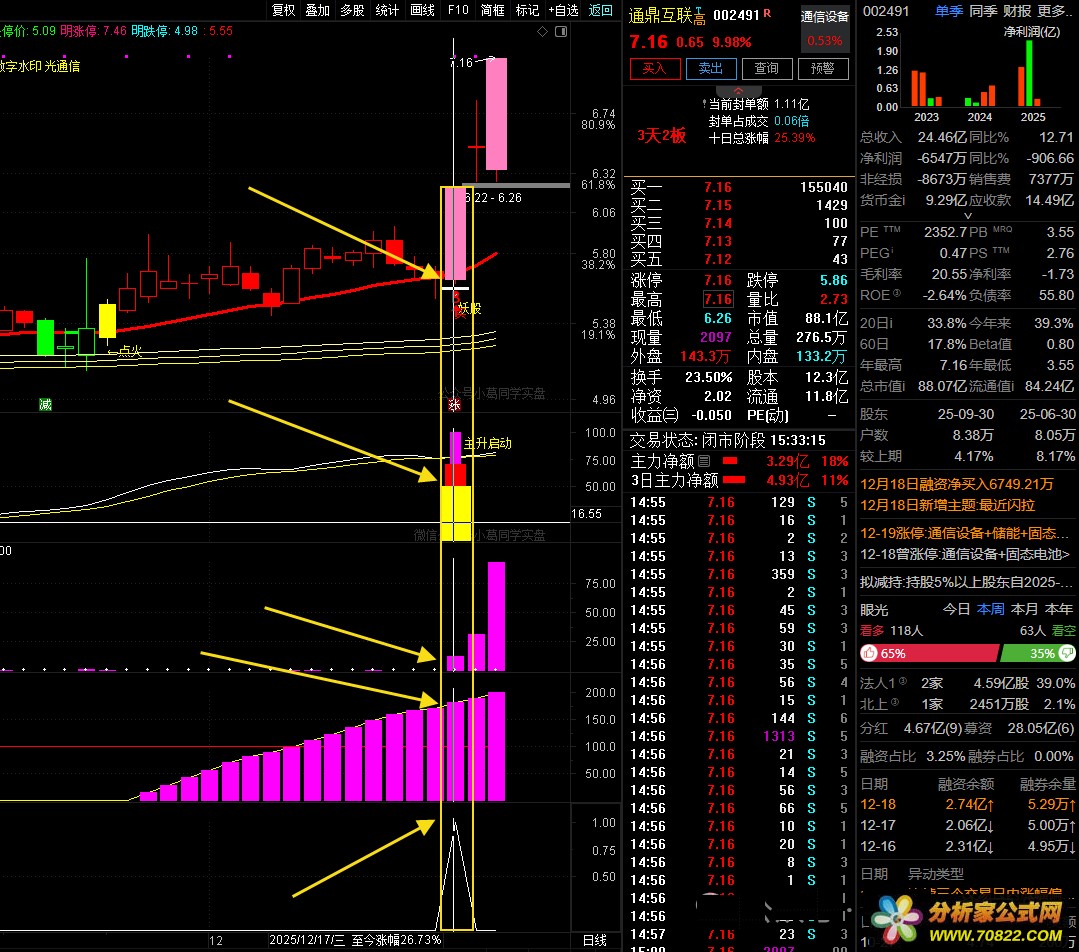Viewport: 1079px width, 952px height.
Task: Open the 12-19涨停 reason link
Action: click(965, 533)
